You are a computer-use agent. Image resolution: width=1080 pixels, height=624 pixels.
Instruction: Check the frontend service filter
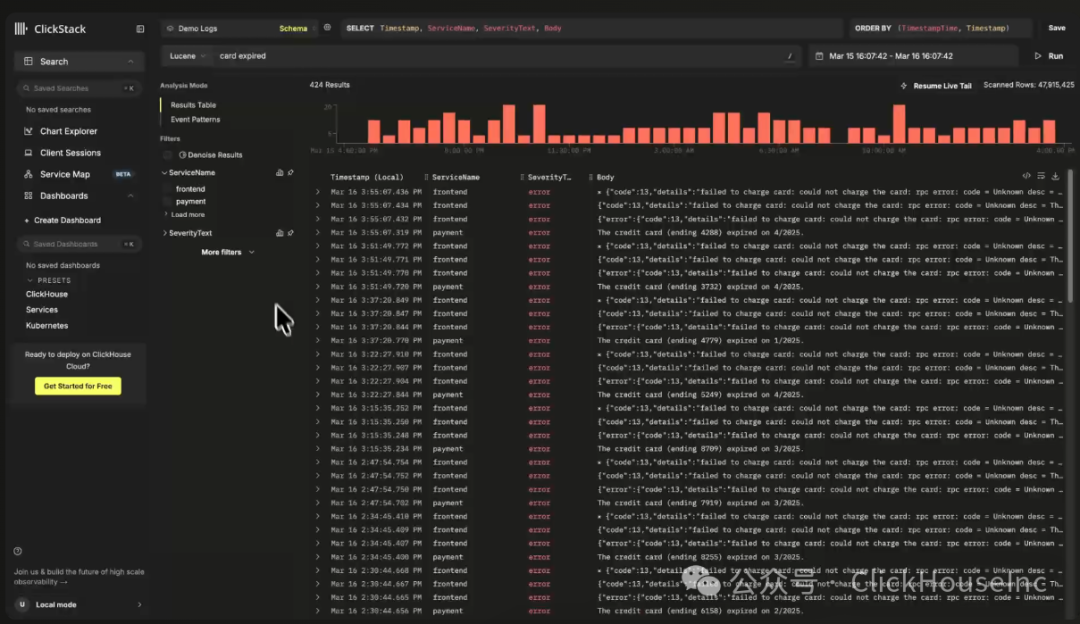167,189
